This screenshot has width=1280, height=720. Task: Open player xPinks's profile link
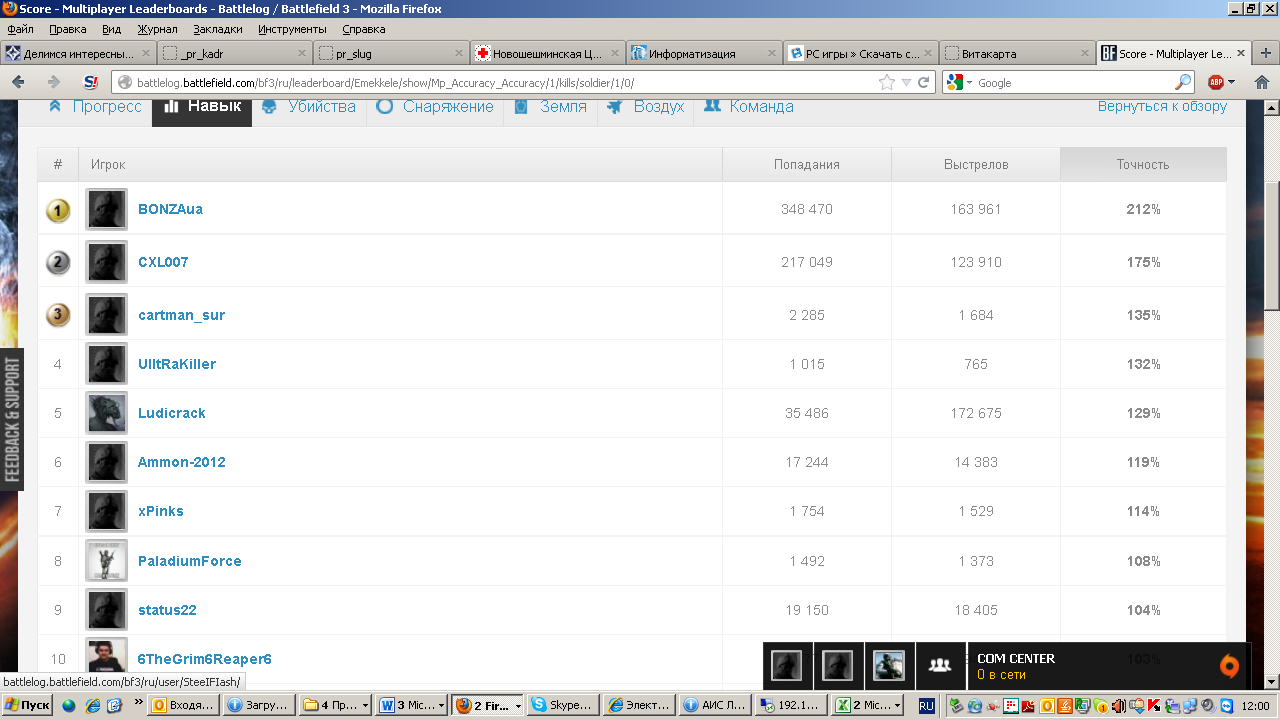(x=161, y=511)
